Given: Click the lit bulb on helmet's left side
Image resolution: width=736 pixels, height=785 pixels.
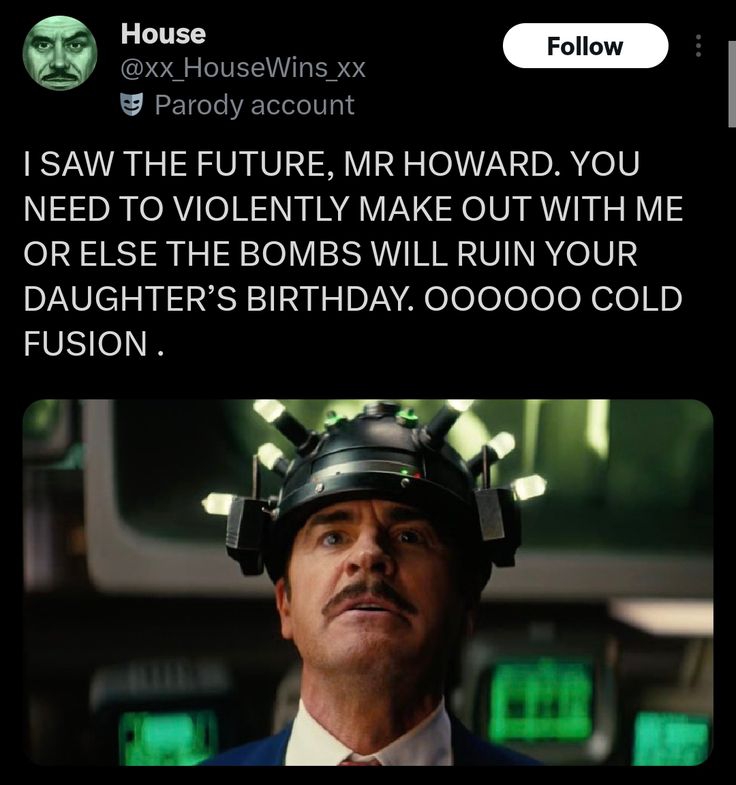Looking at the screenshot, I should (218, 502).
